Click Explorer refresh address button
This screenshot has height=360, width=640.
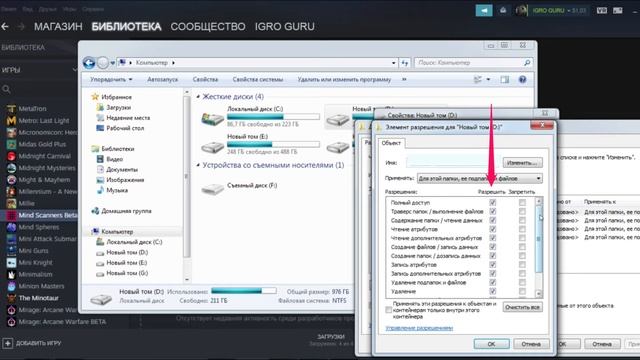click(404, 63)
